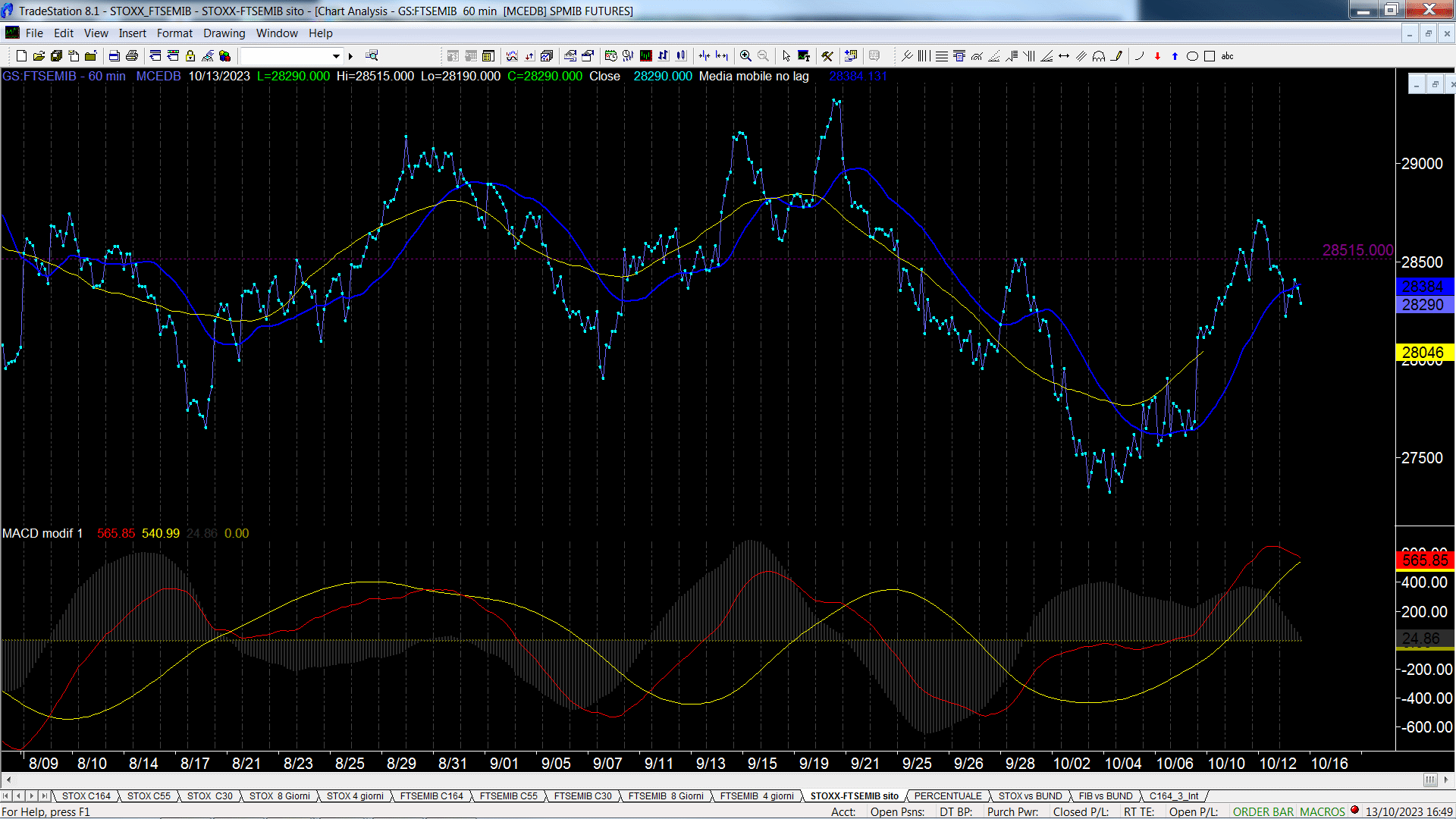
Task: Open the Insert menu
Action: pos(133,33)
